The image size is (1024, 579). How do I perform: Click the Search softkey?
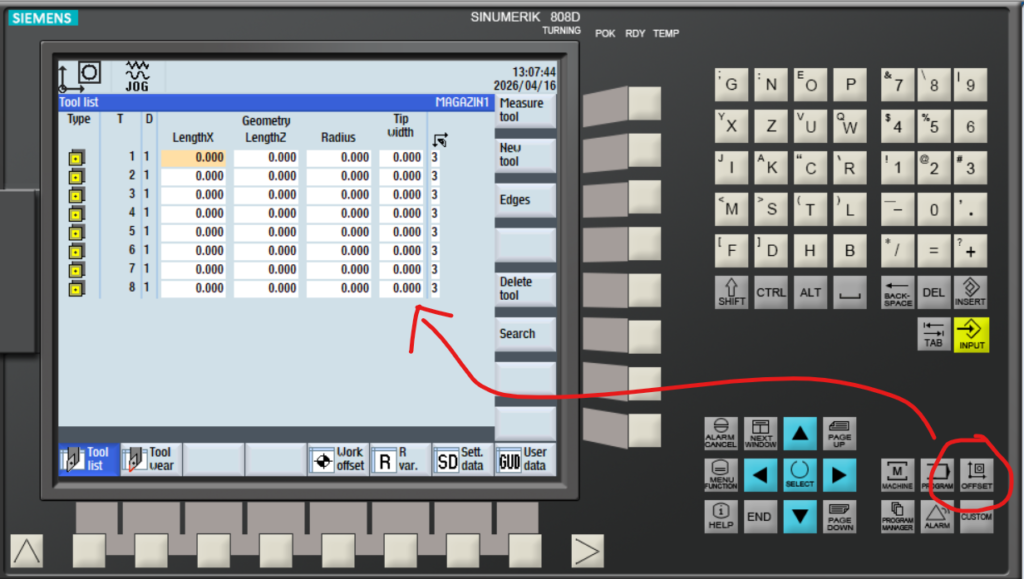pos(525,334)
